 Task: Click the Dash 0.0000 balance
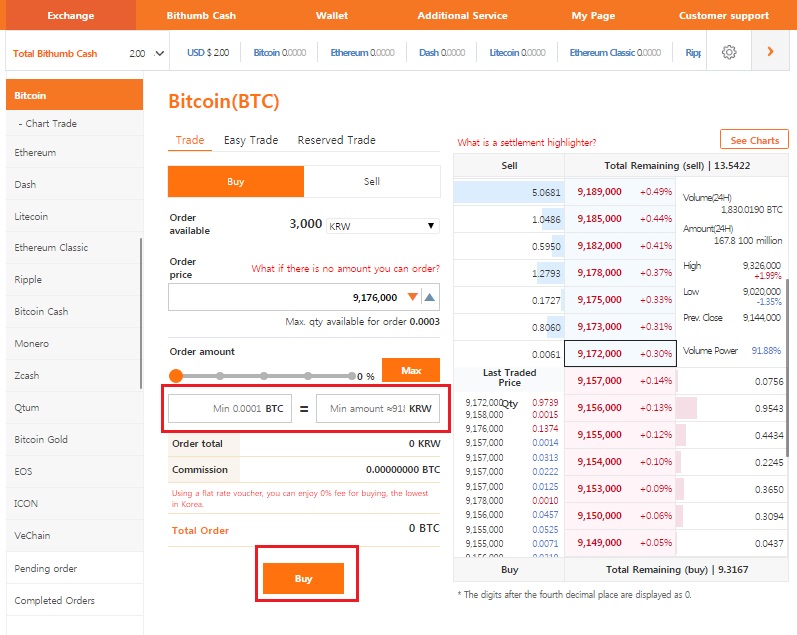coord(442,52)
